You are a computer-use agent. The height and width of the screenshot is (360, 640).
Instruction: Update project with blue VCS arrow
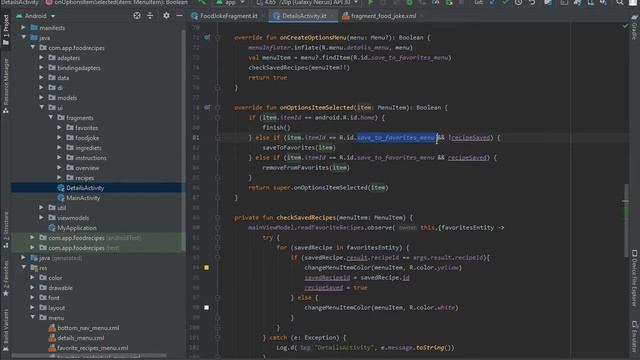(492, 2)
